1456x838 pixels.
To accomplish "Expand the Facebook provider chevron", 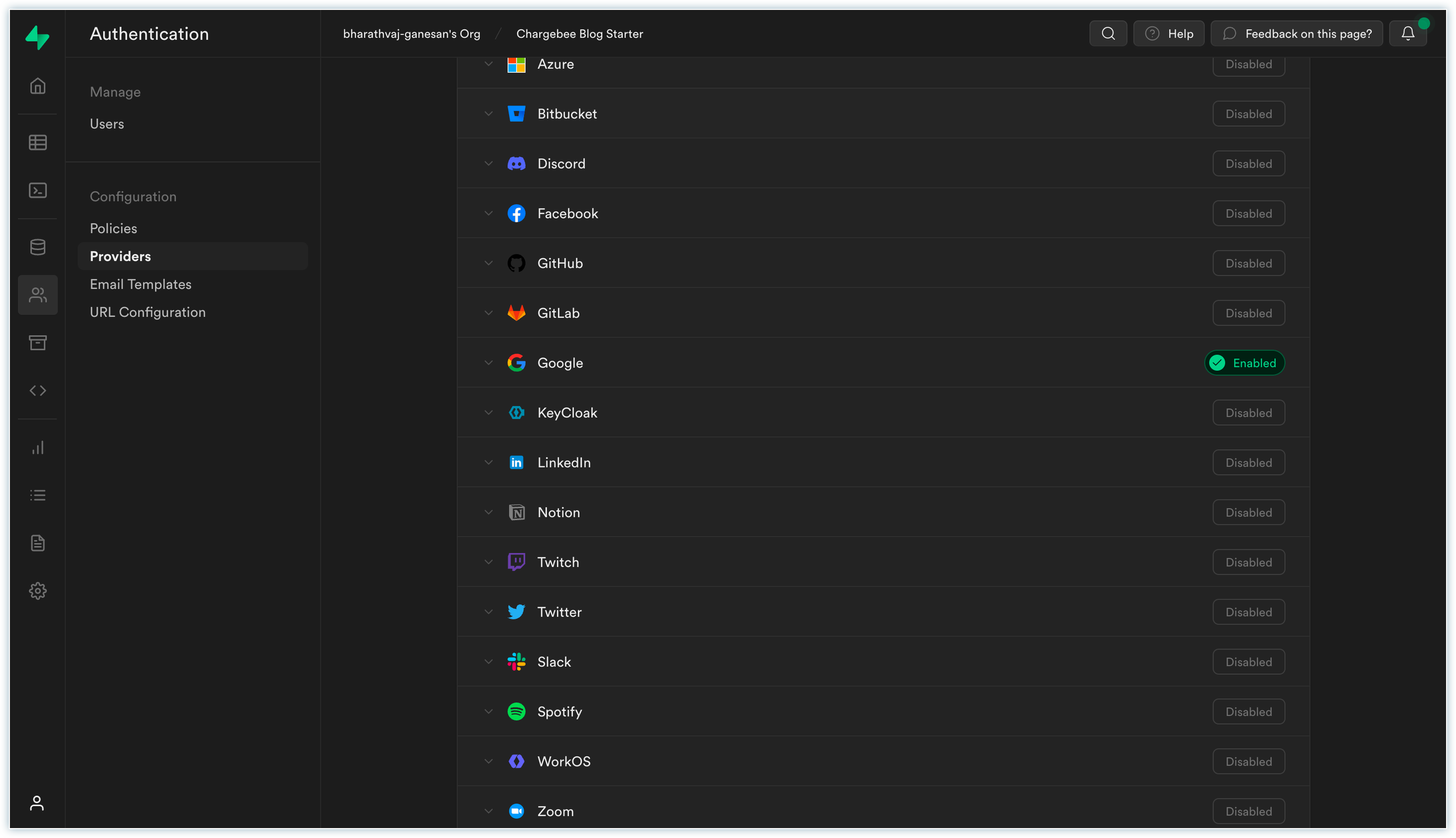I will click(488, 213).
